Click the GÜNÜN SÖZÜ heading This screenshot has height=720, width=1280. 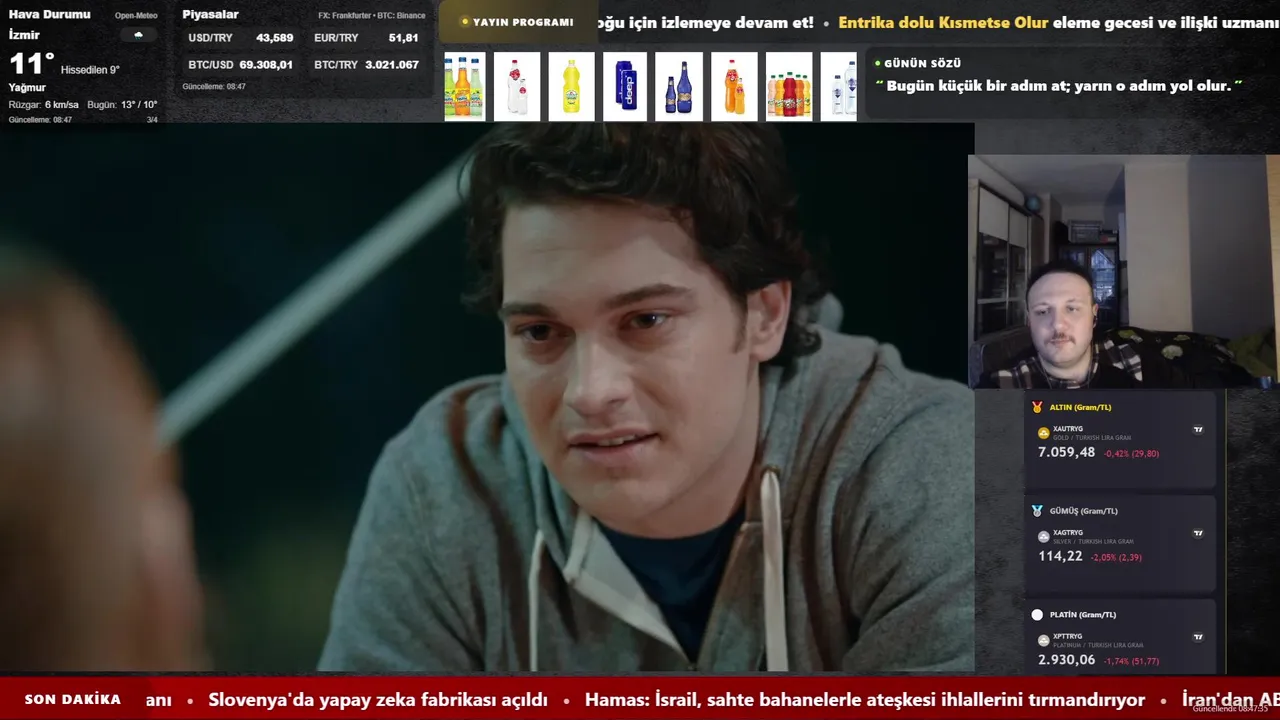(x=922, y=63)
